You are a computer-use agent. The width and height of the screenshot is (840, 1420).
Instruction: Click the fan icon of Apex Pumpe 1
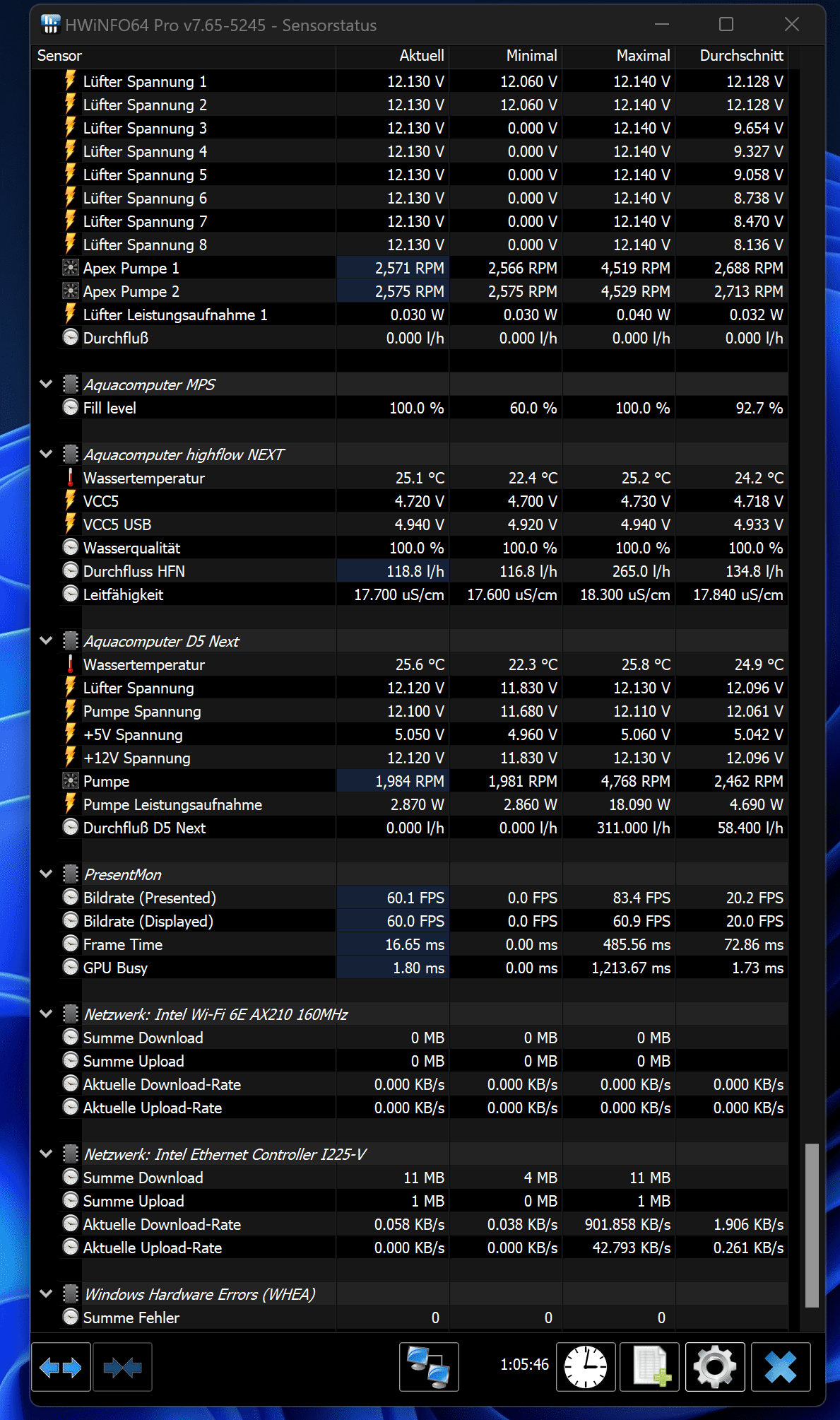pos(71,268)
